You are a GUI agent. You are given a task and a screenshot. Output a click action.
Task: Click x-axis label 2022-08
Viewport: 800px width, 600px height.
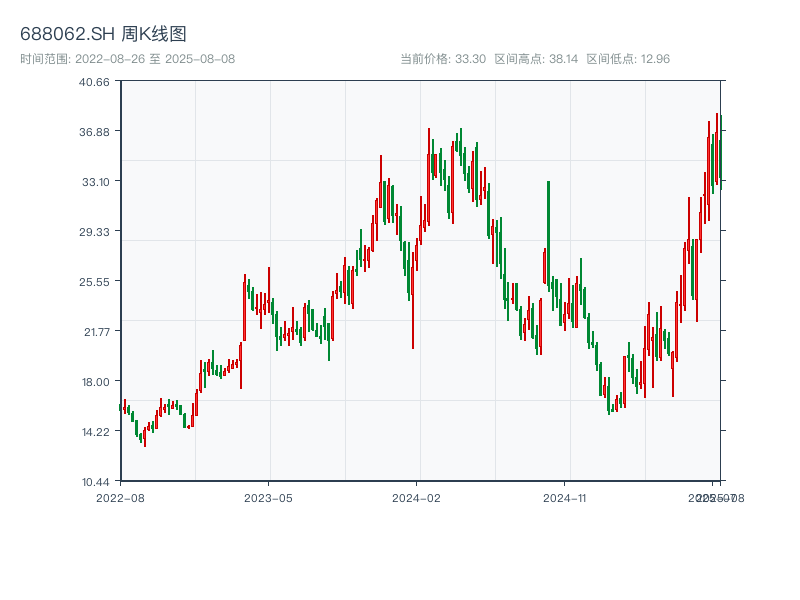(120, 498)
